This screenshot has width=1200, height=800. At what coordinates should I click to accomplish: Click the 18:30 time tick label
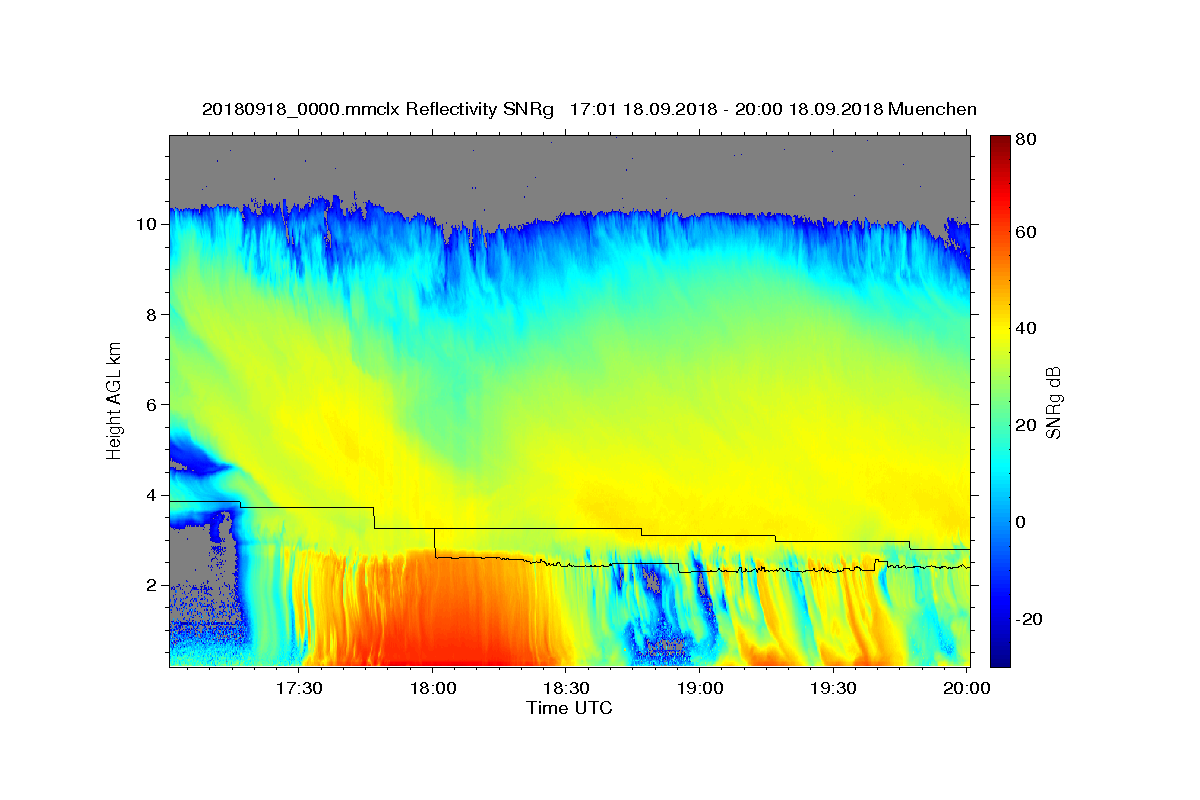(566, 689)
